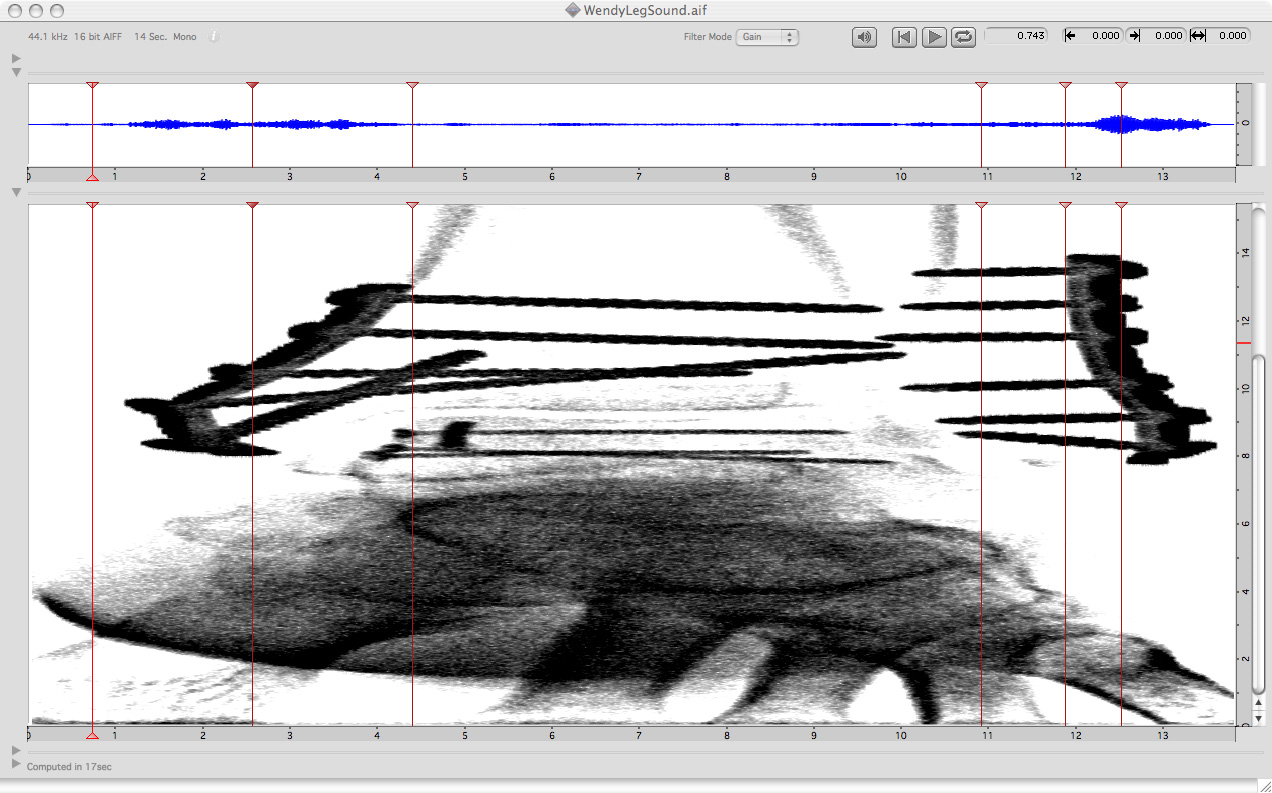
Task: Toggle the speaker audio output button
Action: coord(864,37)
